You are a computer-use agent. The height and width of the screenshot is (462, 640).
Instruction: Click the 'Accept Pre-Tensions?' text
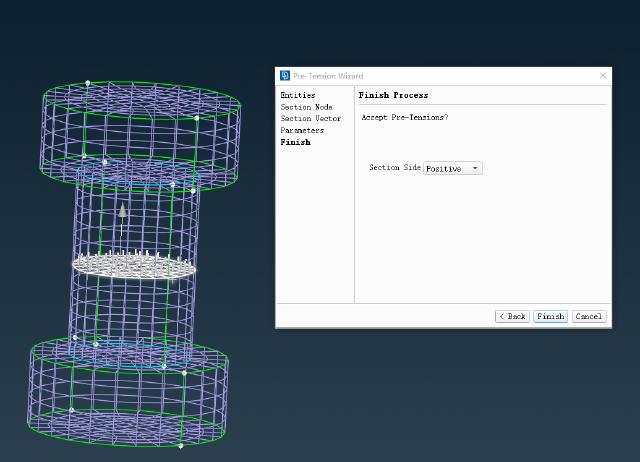[405, 117]
